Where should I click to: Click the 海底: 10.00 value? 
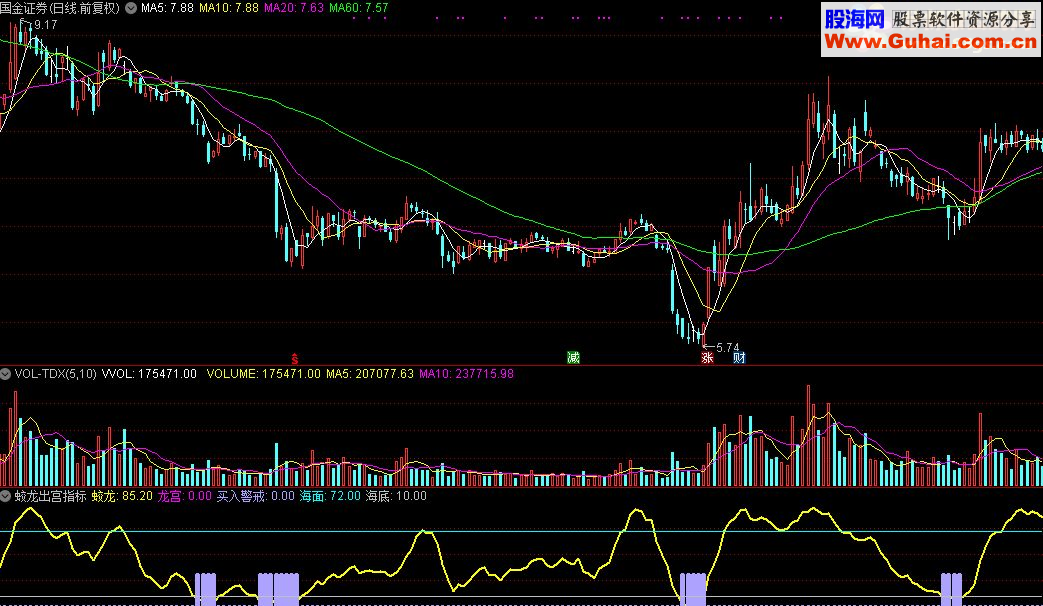tap(396, 496)
